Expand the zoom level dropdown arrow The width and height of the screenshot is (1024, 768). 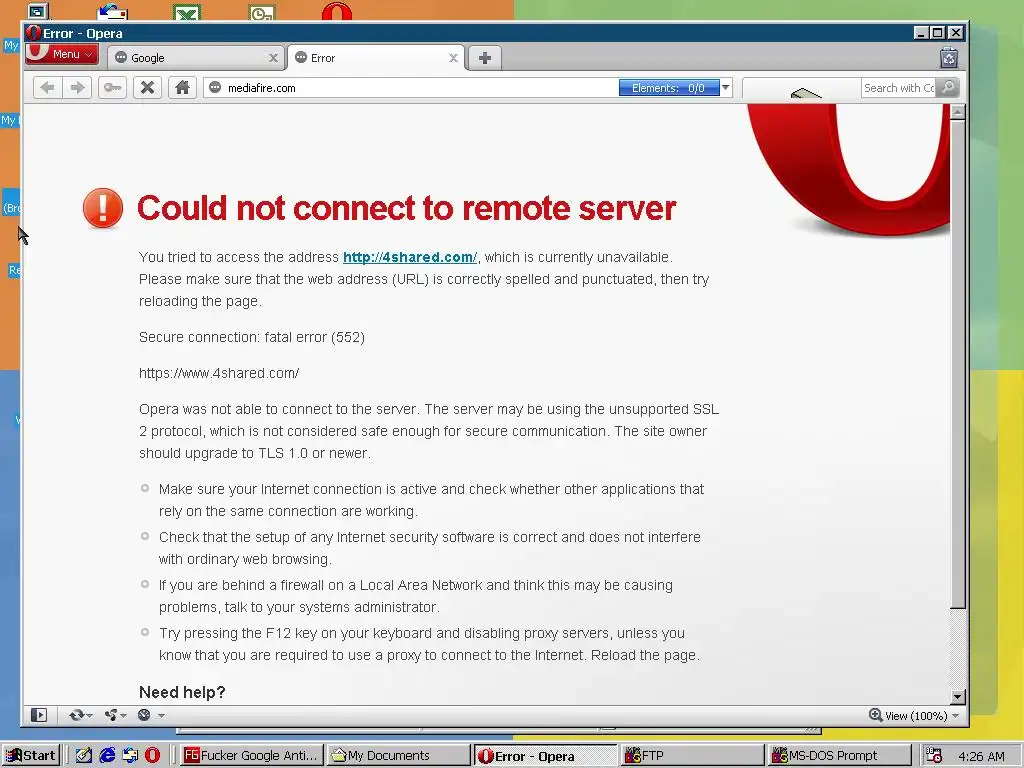955,716
